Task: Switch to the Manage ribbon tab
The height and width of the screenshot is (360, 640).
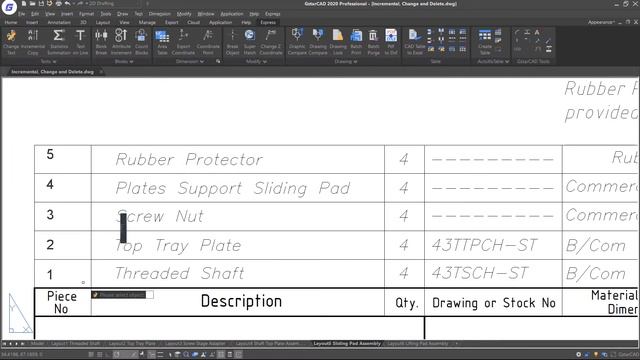Action: pos(147,22)
